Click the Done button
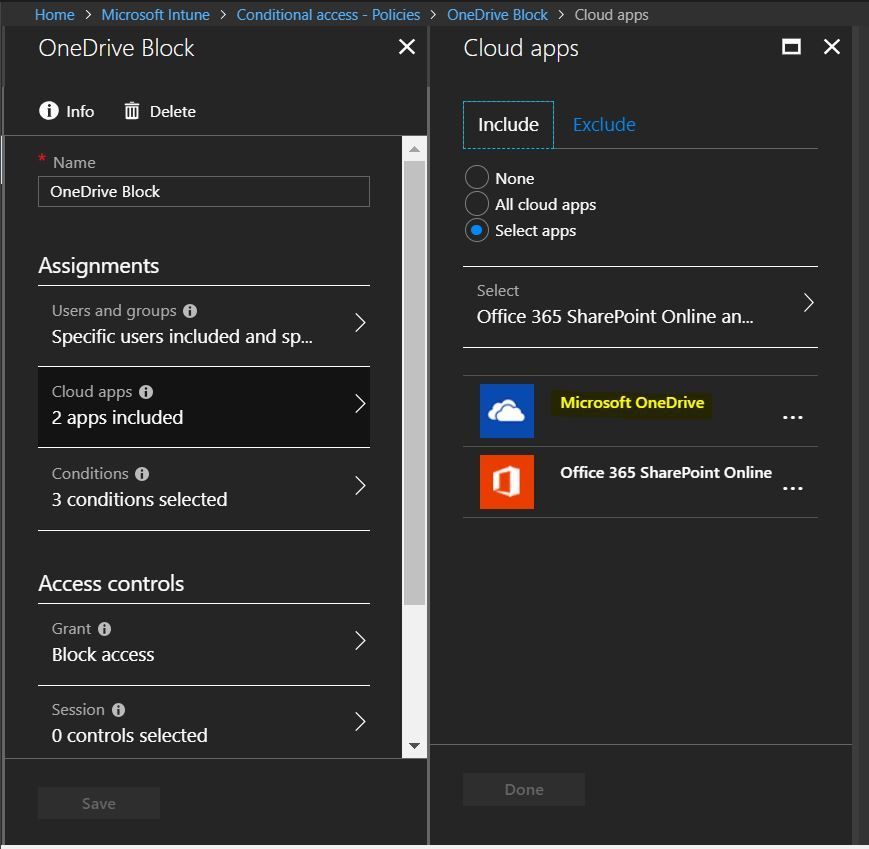Screen dimensions: 869x849 coord(524,789)
